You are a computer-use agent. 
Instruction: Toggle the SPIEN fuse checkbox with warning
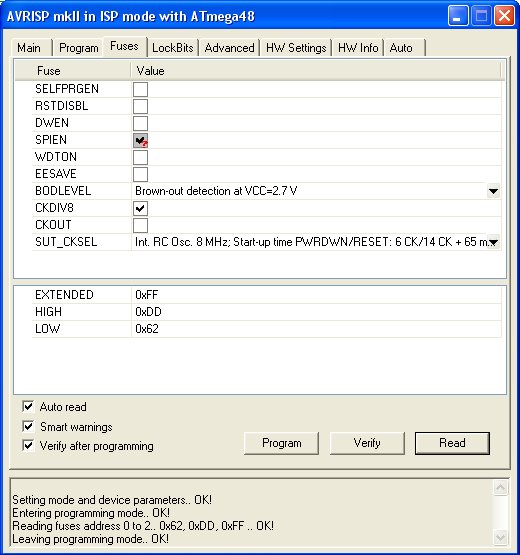point(140,140)
